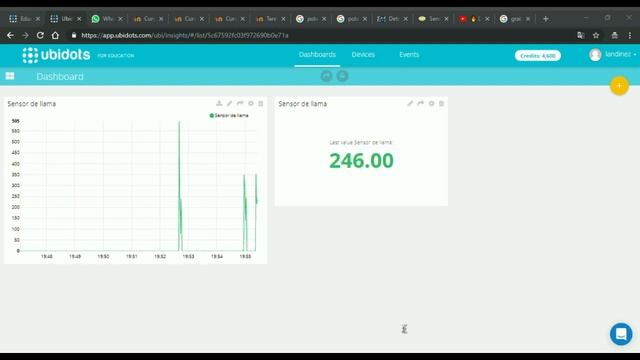Click the line chart widget title

31,104
